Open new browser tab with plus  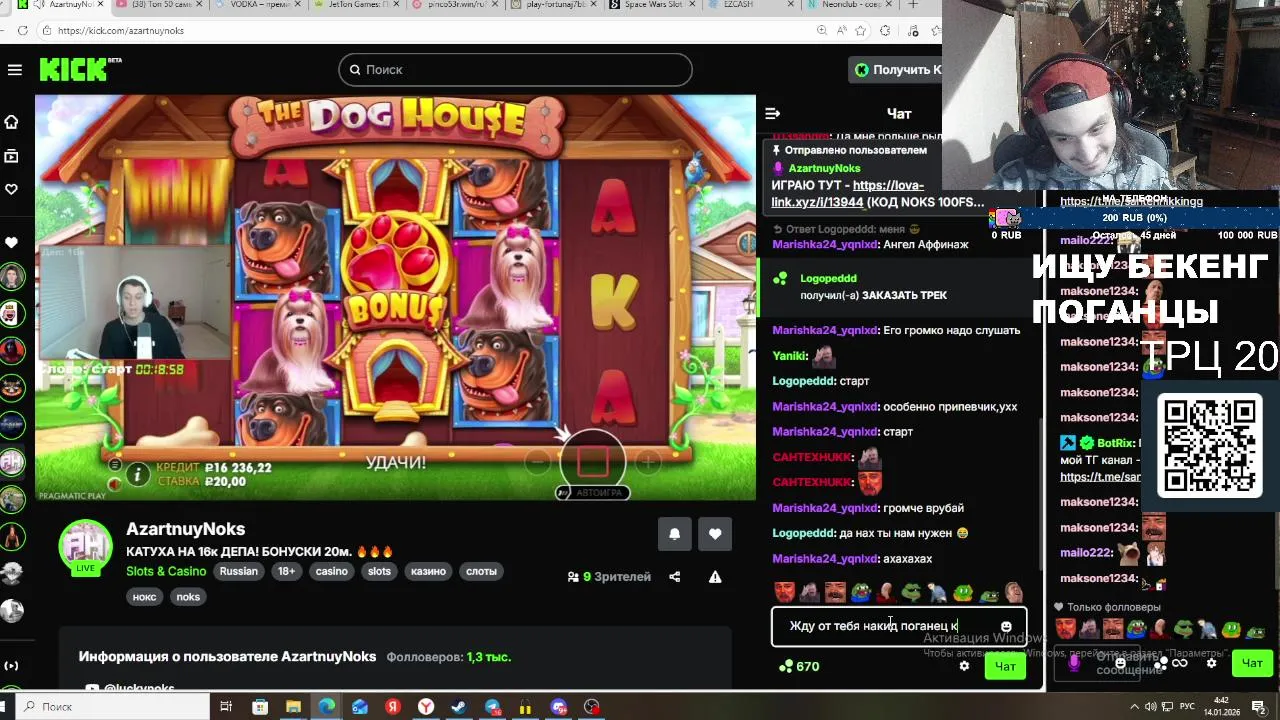pyautogui.click(x=912, y=5)
